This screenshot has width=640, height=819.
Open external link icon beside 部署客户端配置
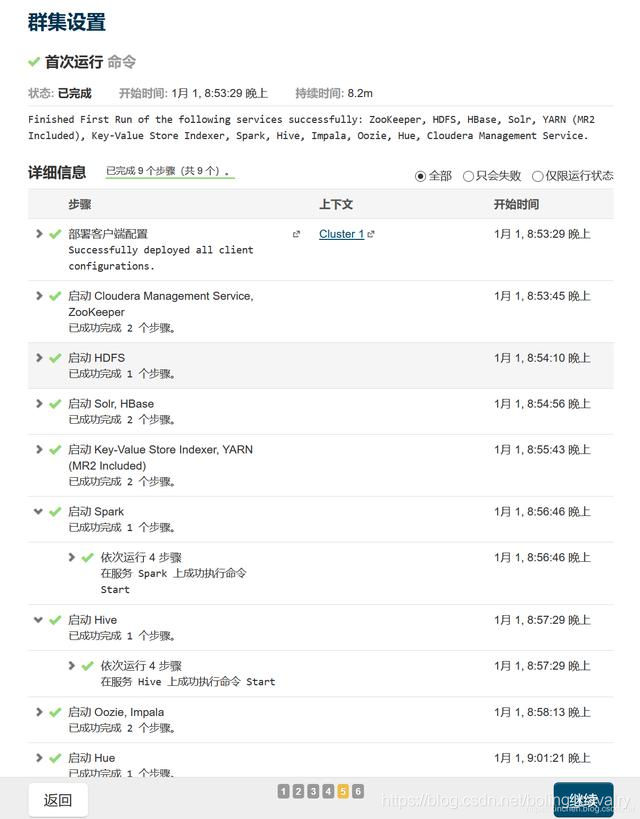pyautogui.click(x=296, y=235)
